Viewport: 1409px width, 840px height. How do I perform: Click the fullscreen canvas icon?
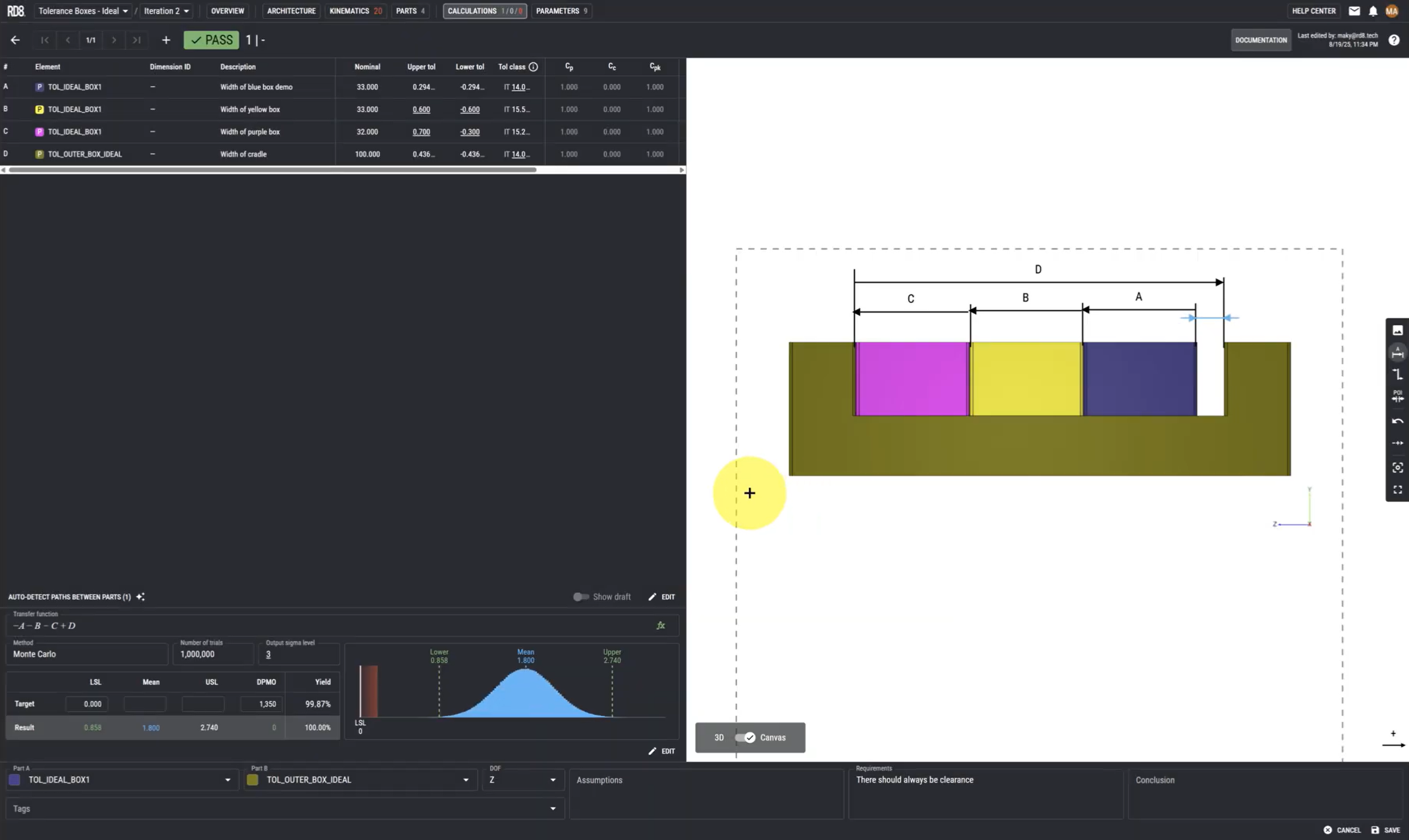coord(1397,489)
